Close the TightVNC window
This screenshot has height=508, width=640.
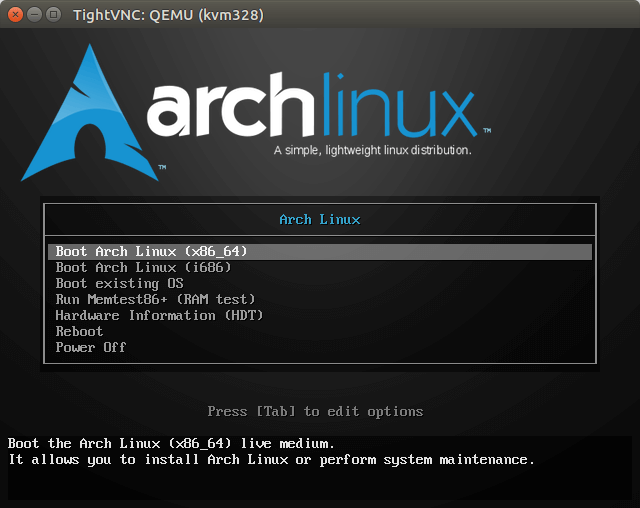click(14, 15)
